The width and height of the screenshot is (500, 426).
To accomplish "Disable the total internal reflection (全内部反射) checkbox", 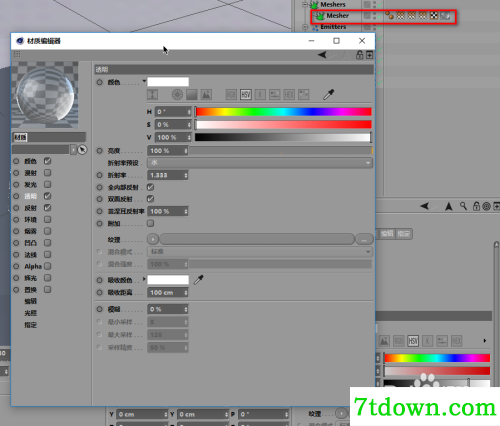I will pyautogui.click(x=150, y=187).
